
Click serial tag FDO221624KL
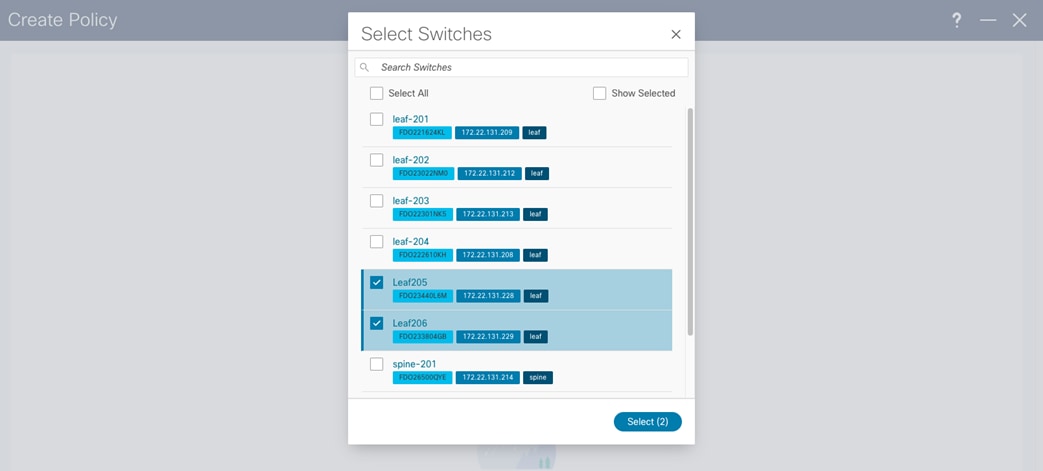(422, 132)
